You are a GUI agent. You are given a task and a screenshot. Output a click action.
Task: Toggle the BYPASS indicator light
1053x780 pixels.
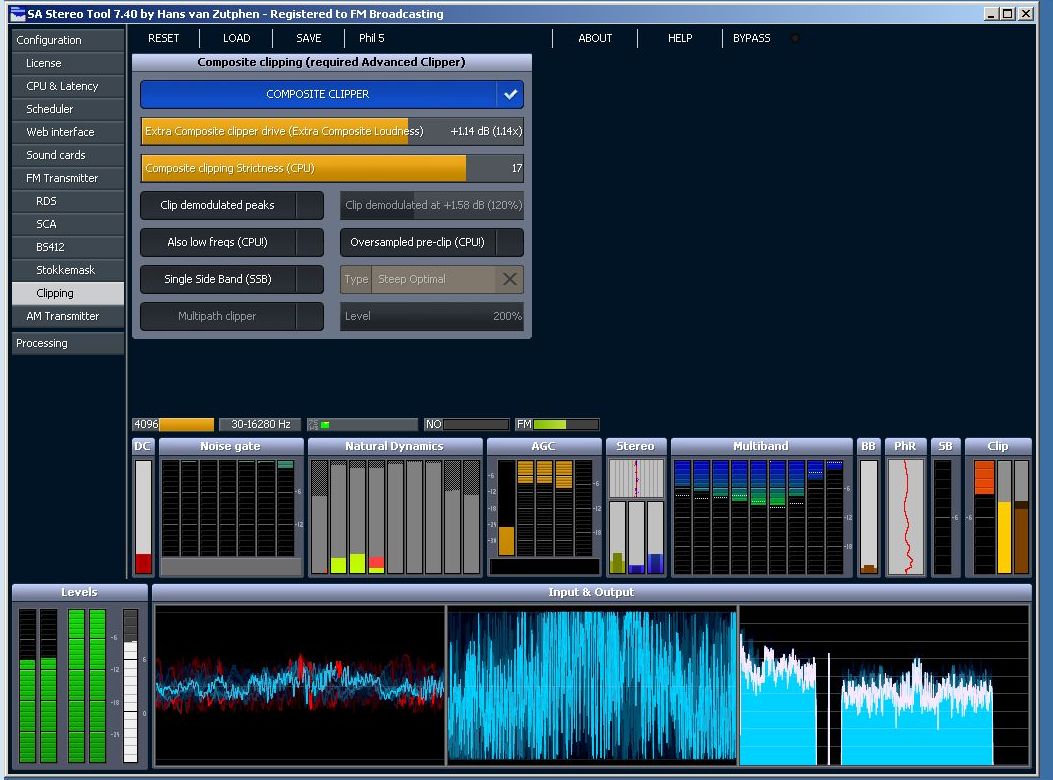pyautogui.click(x=795, y=38)
